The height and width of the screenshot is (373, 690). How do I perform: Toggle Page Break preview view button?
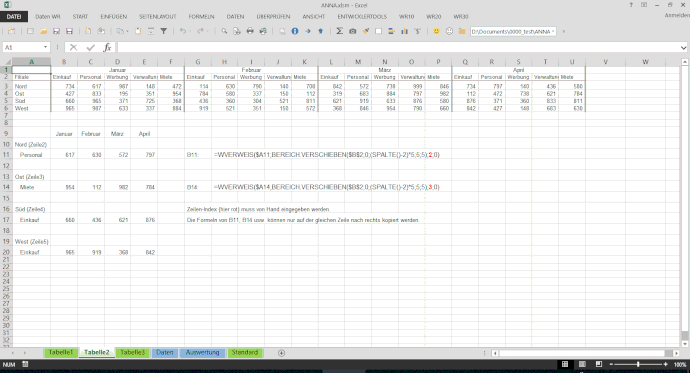click(598, 364)
